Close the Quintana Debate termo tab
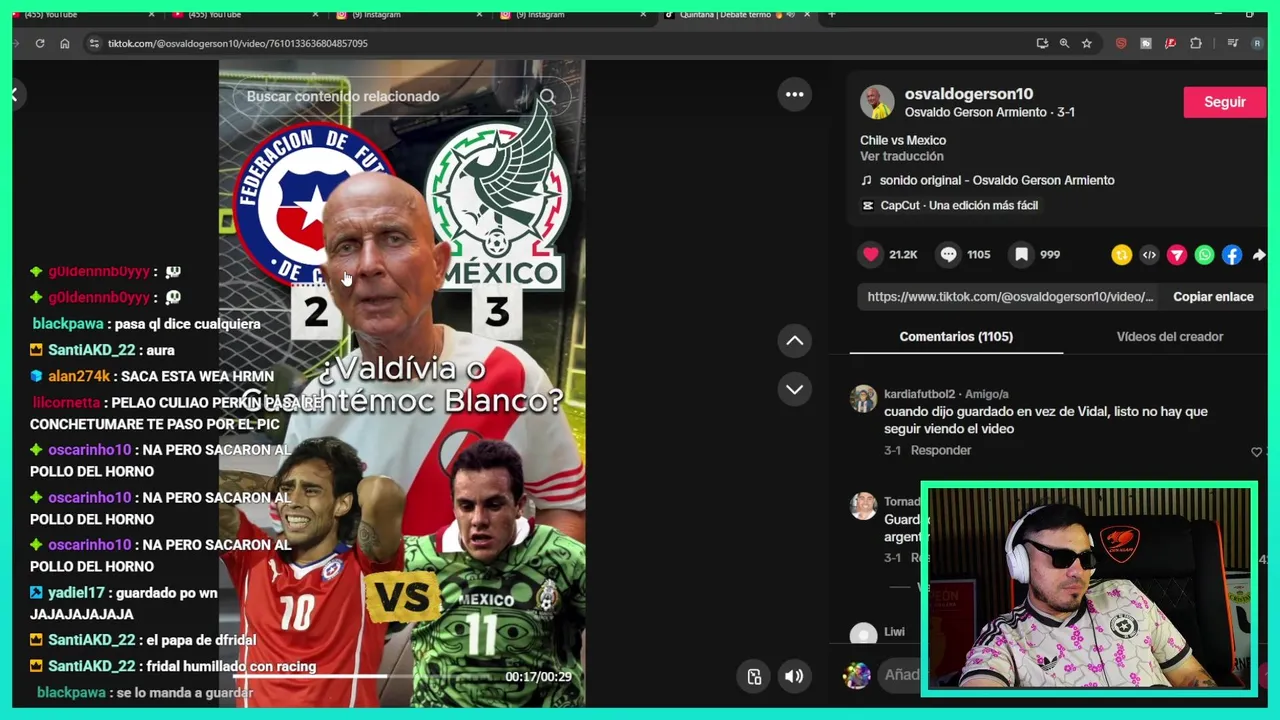Screen dimensions: 1280x720 [x=805, y=14]
